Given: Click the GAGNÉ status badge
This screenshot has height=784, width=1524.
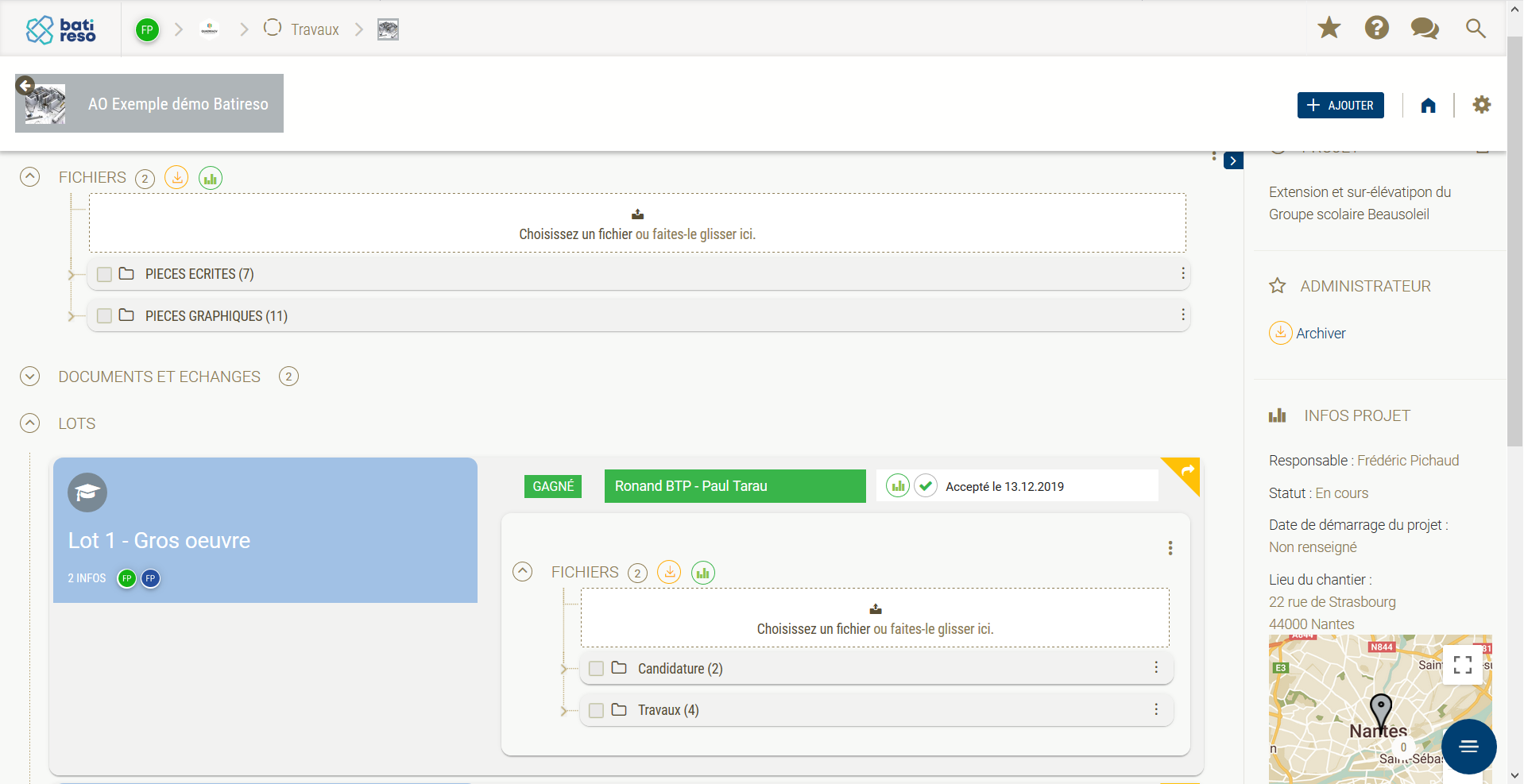Looking at the screenshot, I should (x=553, y=486).
